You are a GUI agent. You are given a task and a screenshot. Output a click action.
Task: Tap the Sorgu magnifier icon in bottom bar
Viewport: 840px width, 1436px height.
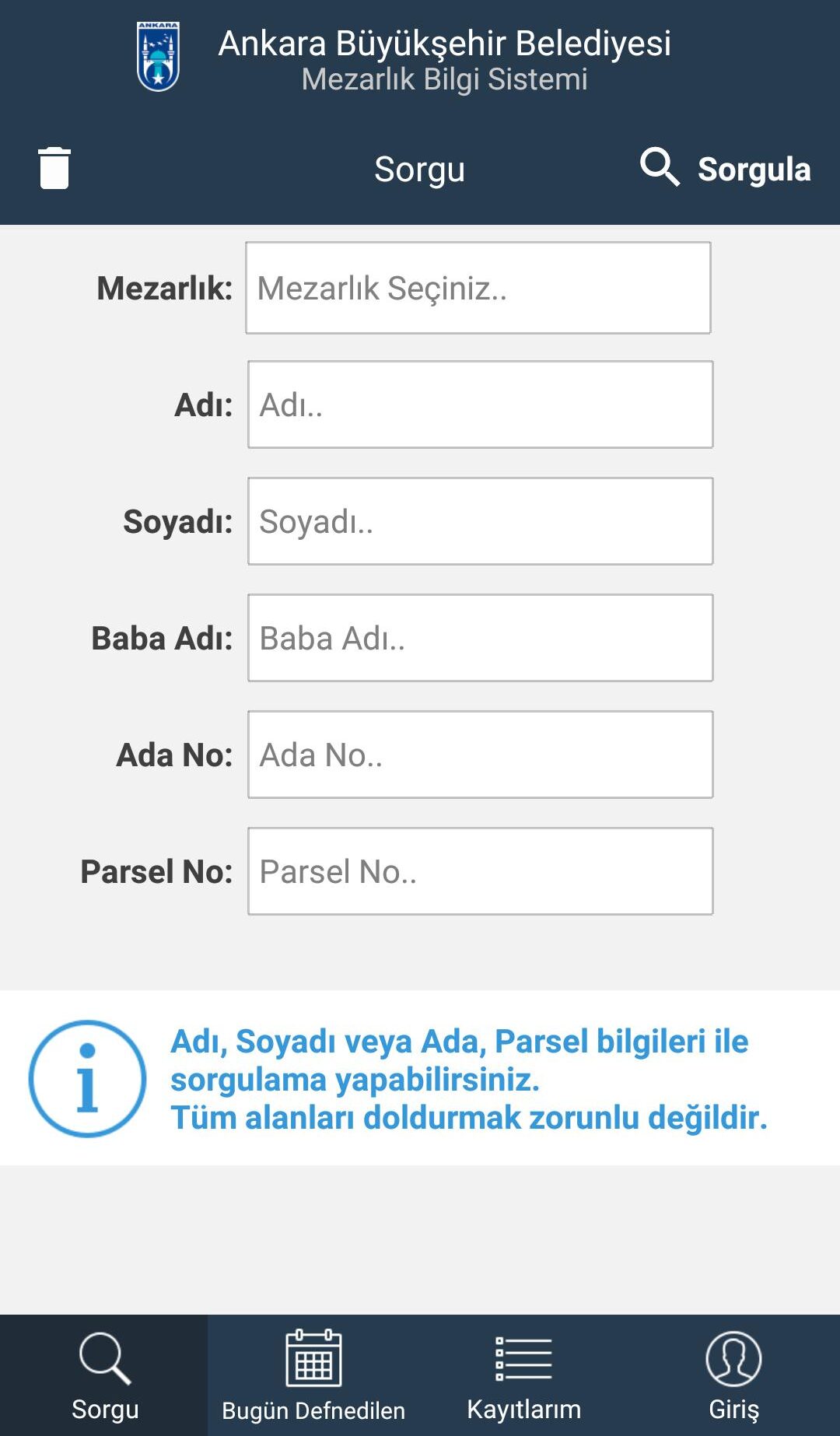click(104, 1358)
